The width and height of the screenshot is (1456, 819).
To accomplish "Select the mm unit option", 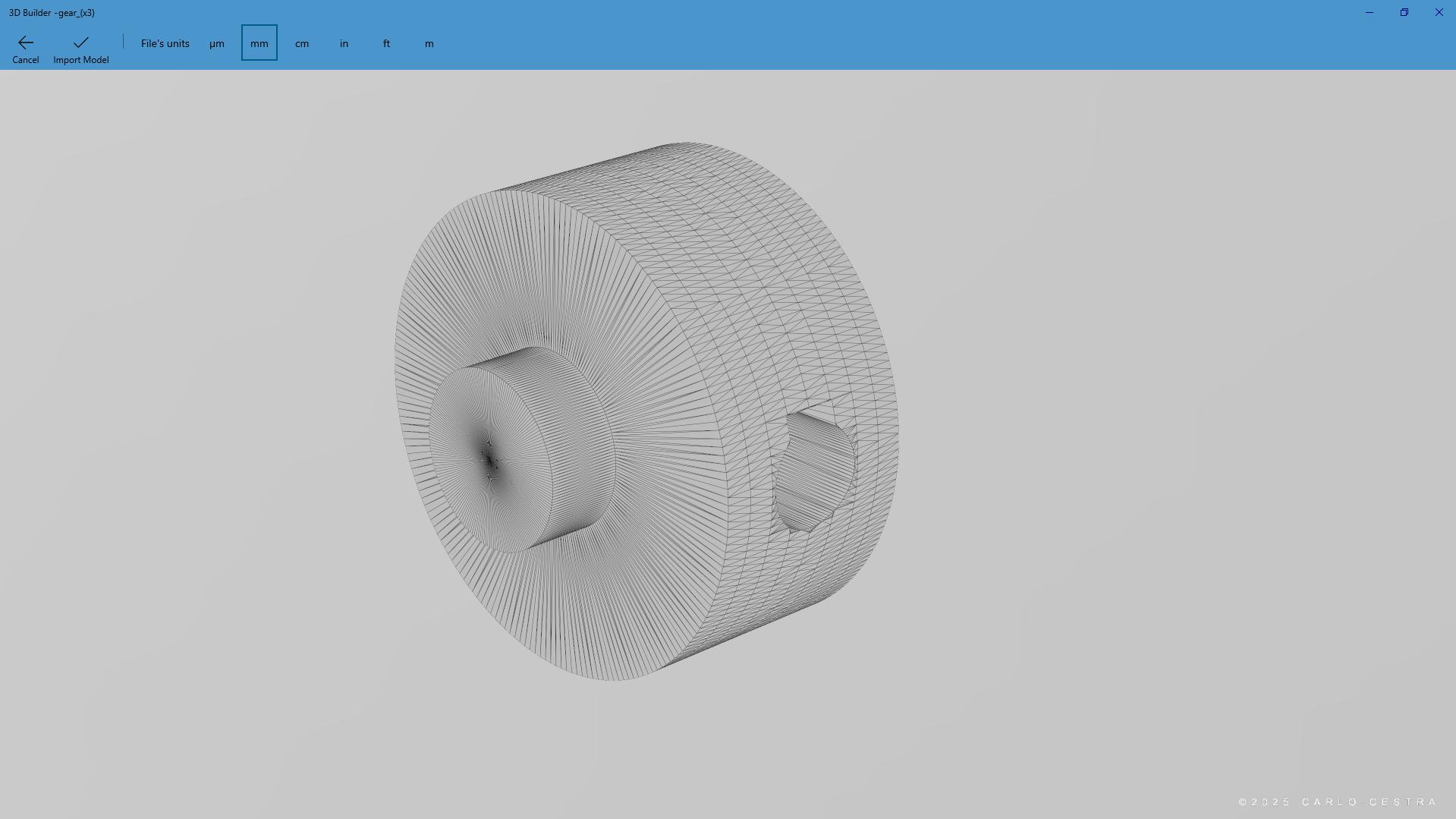I will point(259,43).
